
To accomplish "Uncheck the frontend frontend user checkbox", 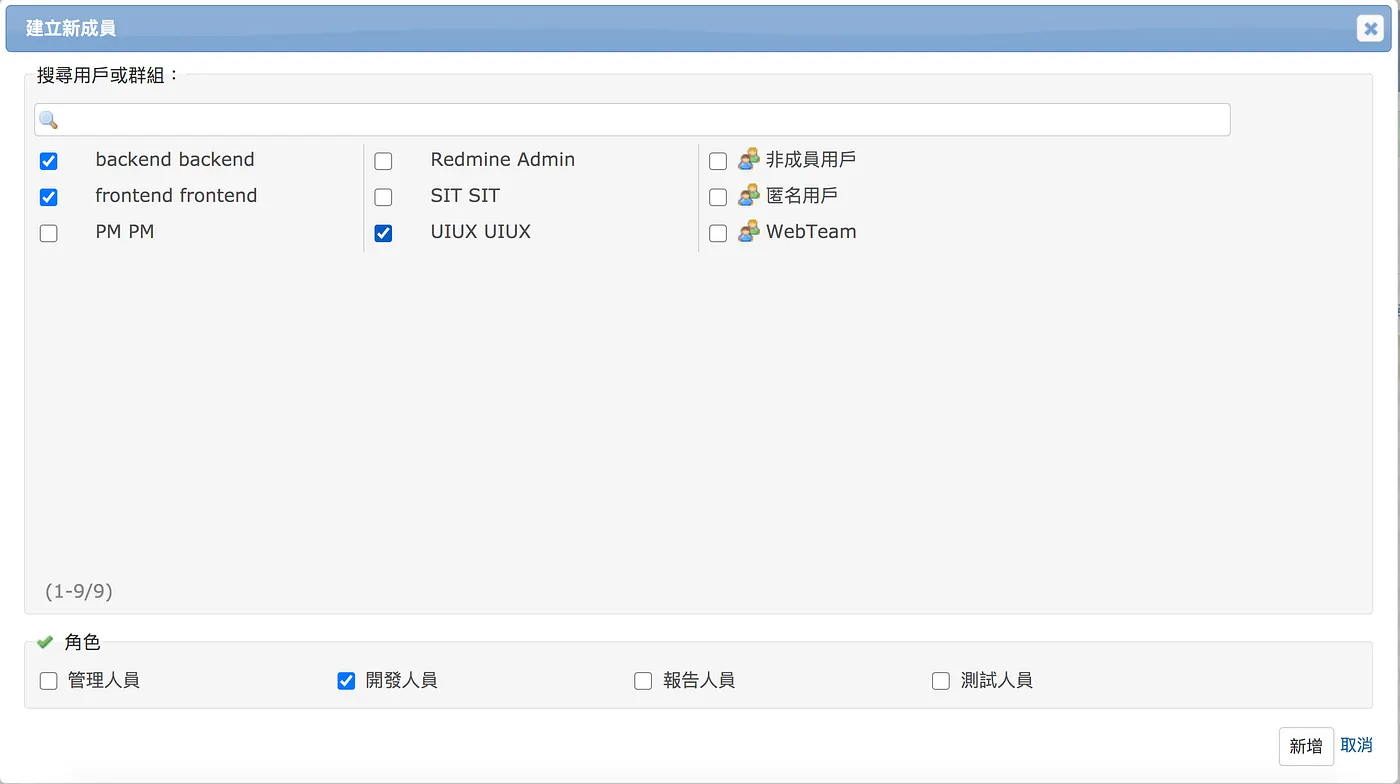I will coord(48,197).
